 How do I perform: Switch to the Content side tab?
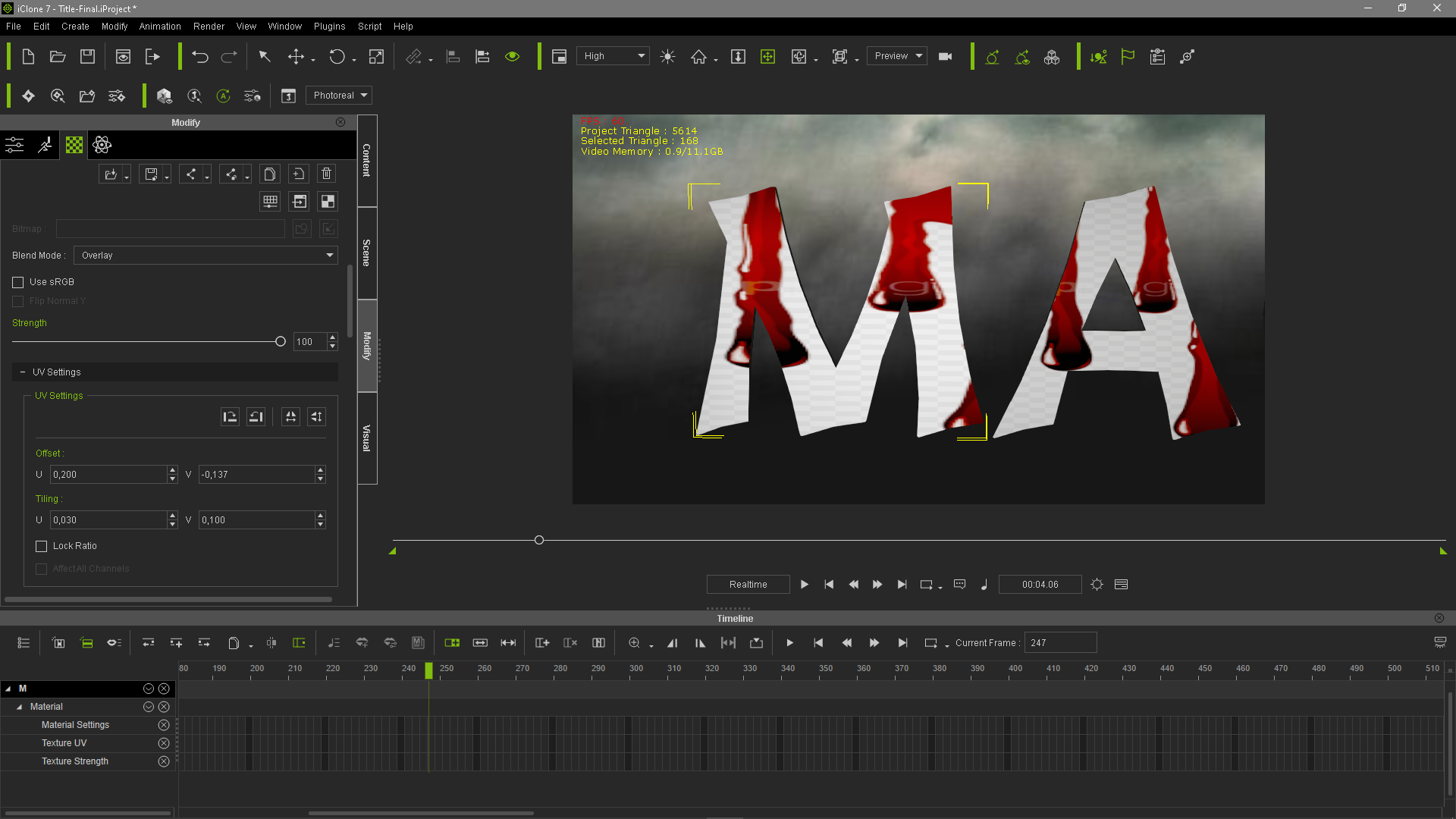point(367,160)
